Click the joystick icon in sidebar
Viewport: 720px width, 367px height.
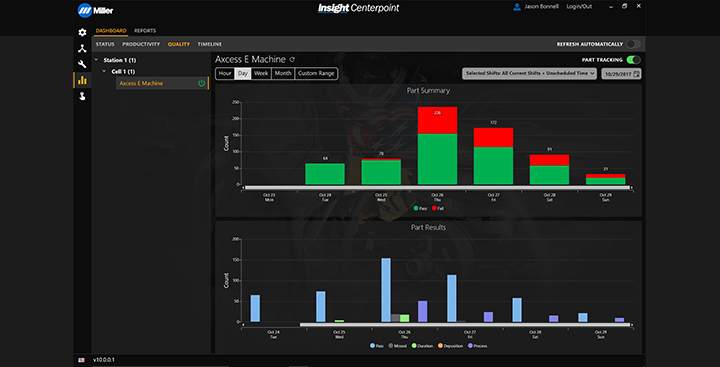82,96
